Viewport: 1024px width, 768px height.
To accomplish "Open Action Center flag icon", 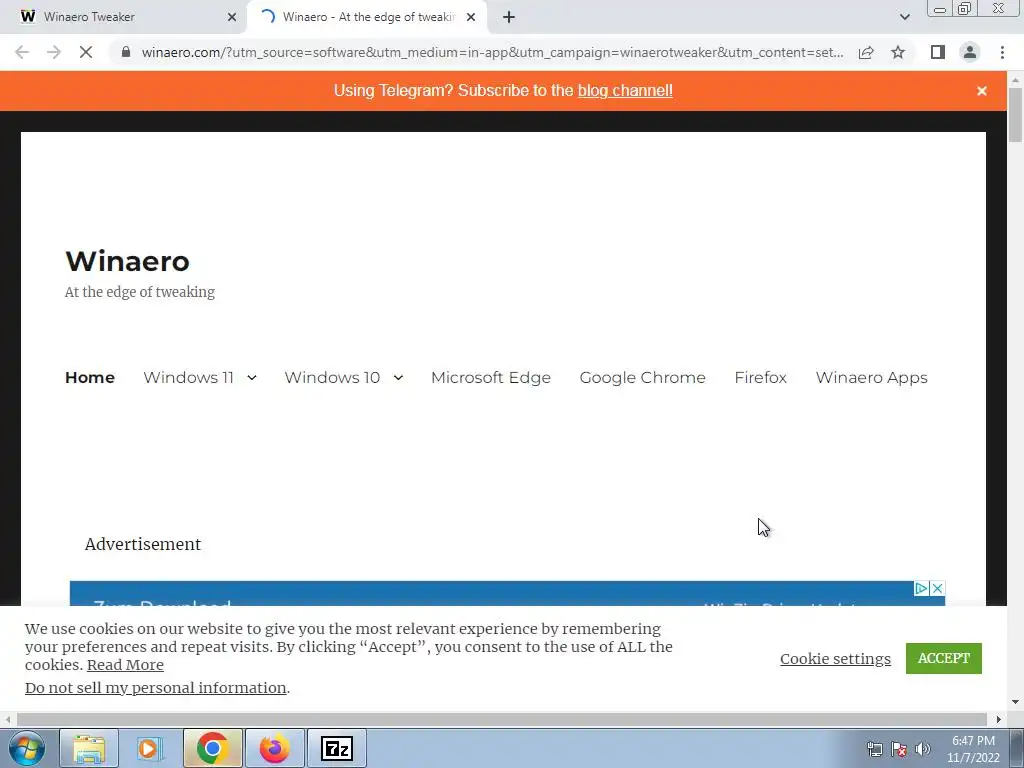I will 899,749.
